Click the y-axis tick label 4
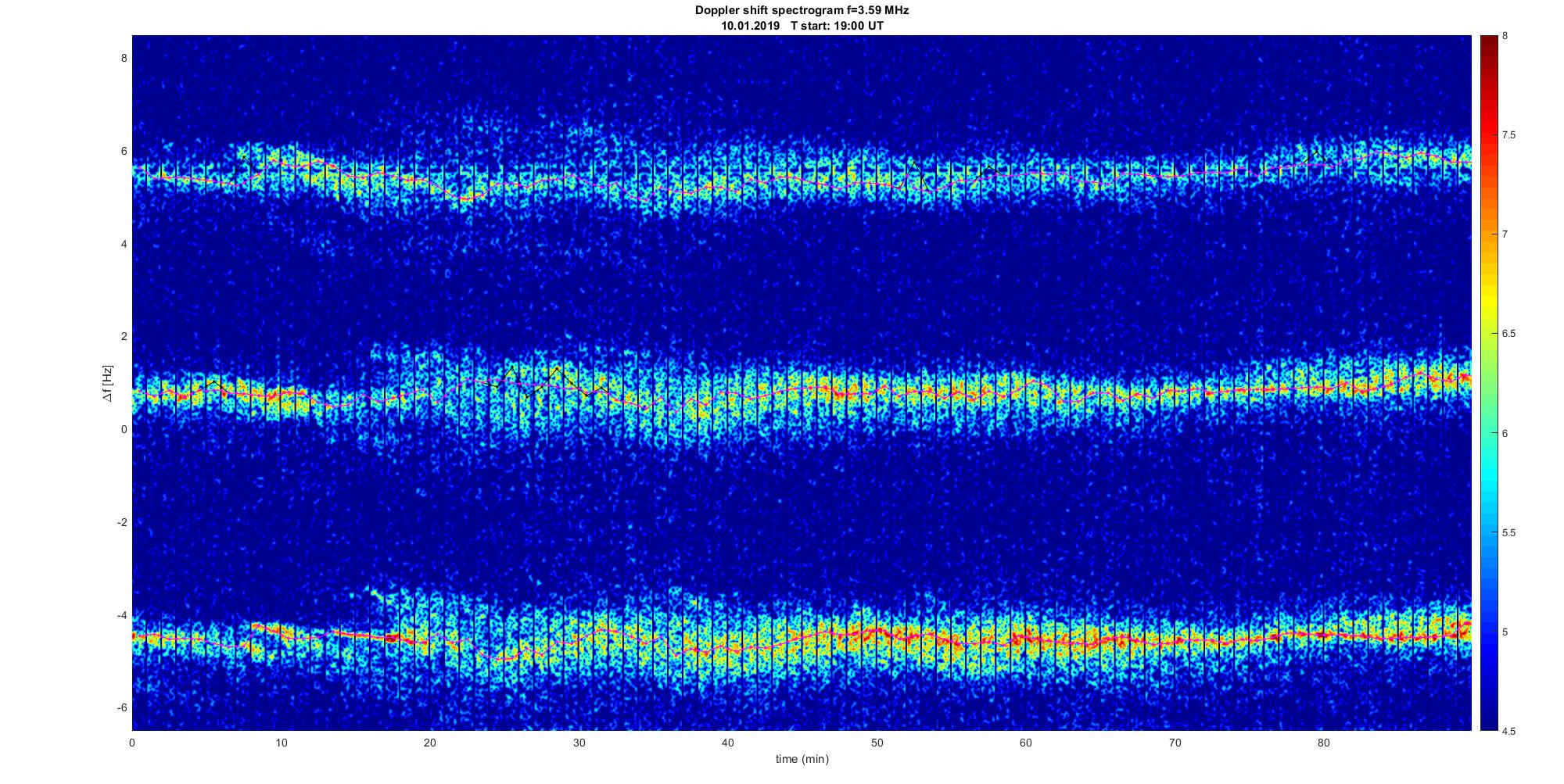This screenshot has height=784, width=1564. [x=122, y=244]
